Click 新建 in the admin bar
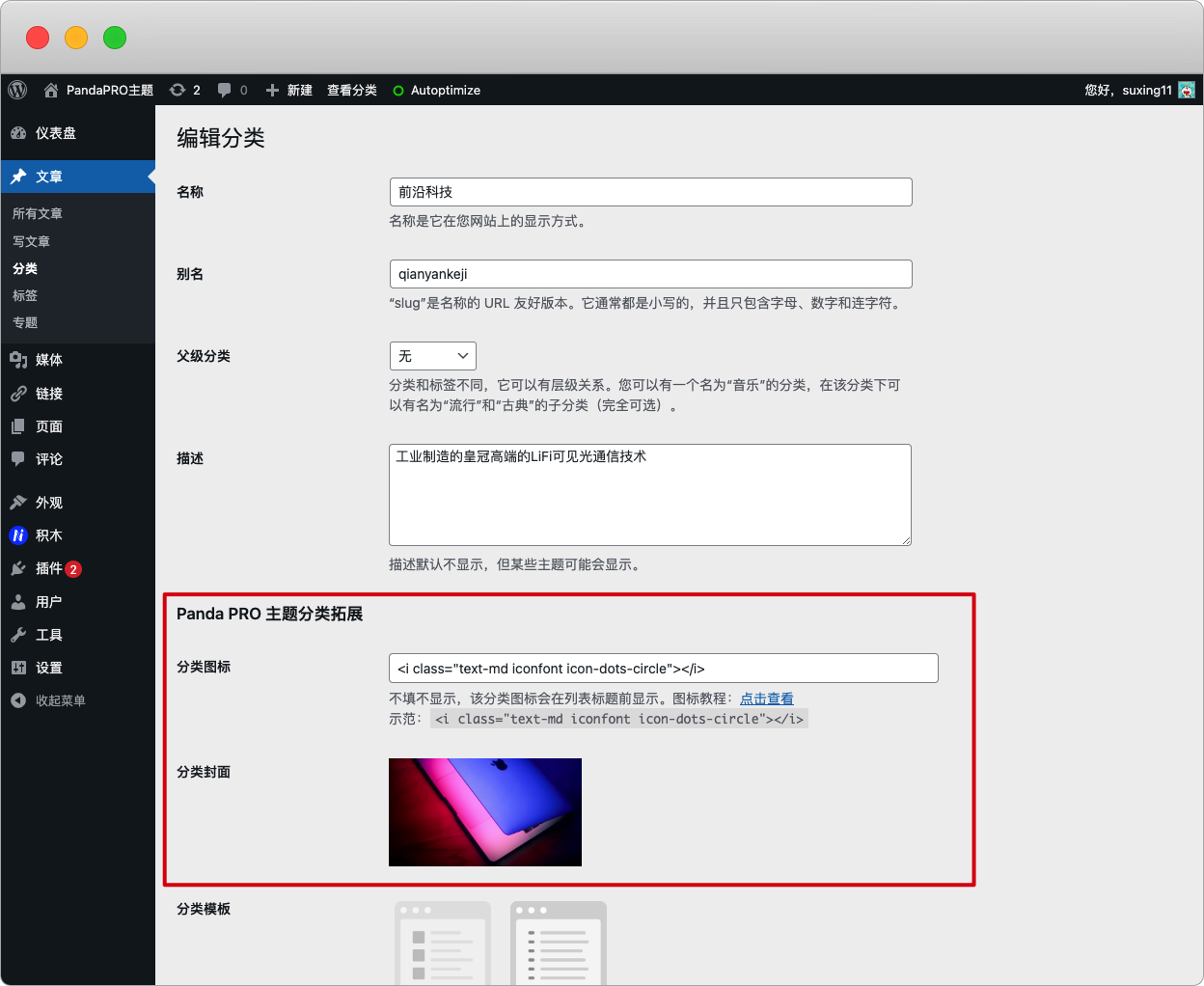 point(300,90)
